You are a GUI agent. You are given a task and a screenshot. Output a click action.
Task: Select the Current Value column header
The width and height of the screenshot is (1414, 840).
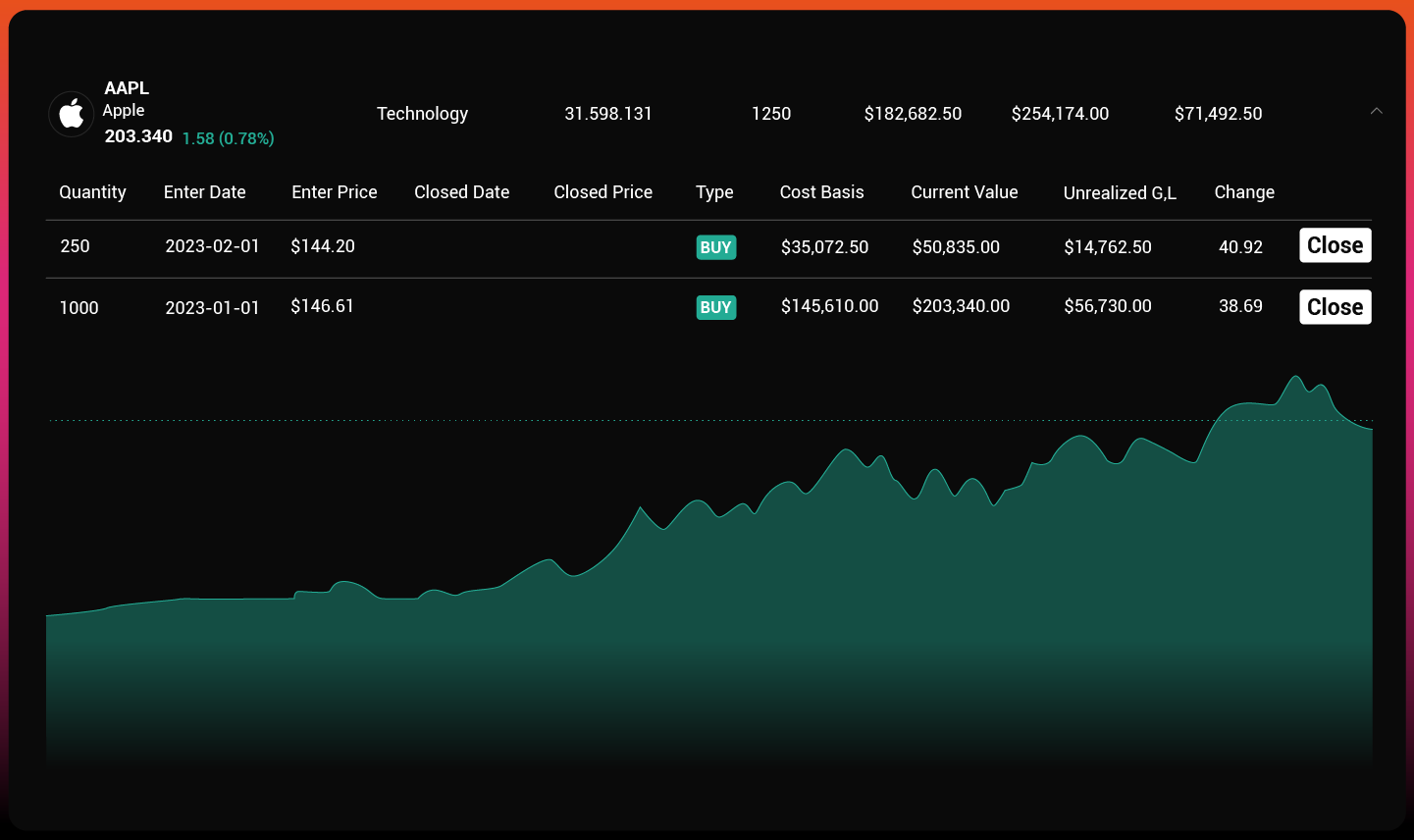tap(964, 192)
